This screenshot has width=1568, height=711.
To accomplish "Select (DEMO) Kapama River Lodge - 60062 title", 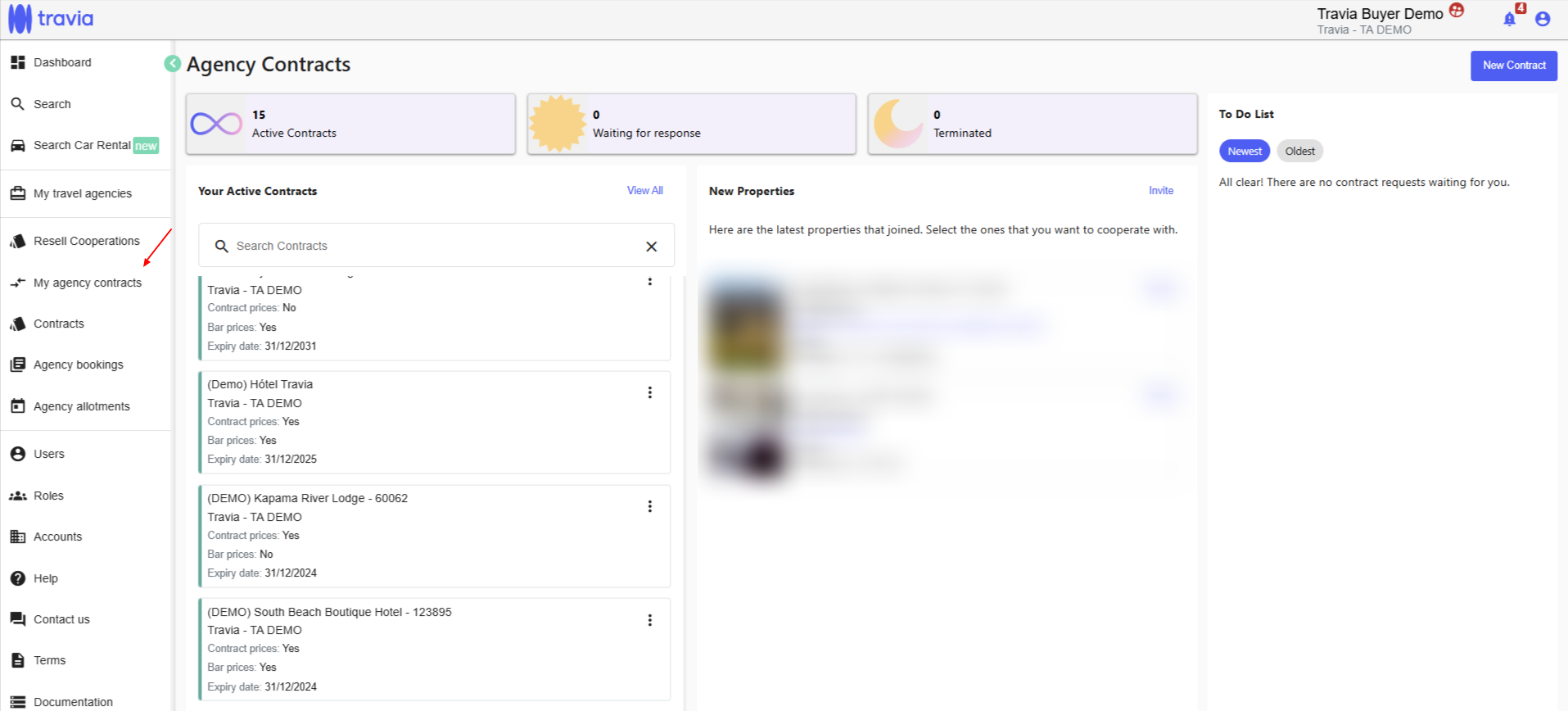I will [308, 498].
